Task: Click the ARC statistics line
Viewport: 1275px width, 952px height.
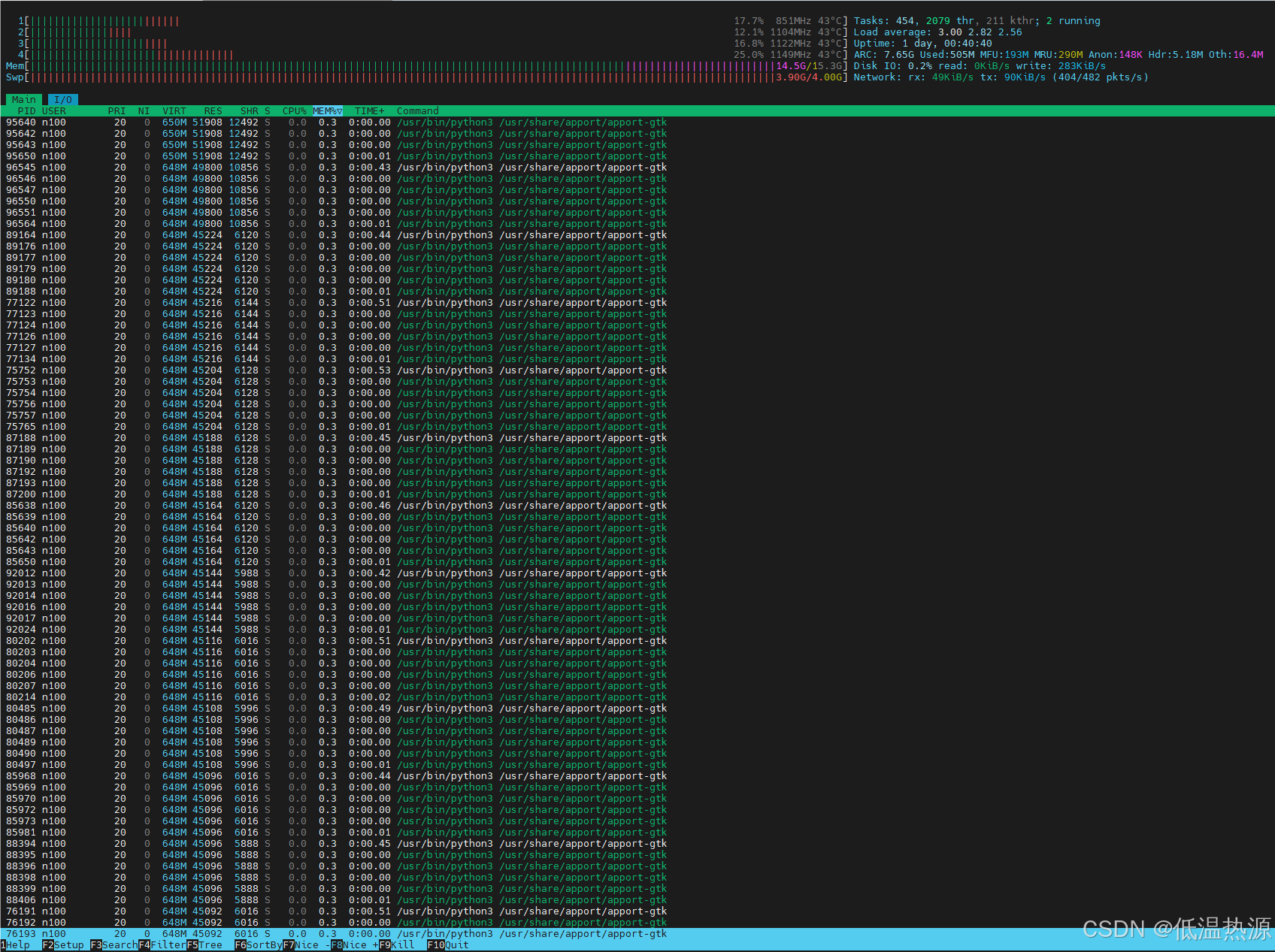Action: pyautogui.click(x=1058, y=55)
